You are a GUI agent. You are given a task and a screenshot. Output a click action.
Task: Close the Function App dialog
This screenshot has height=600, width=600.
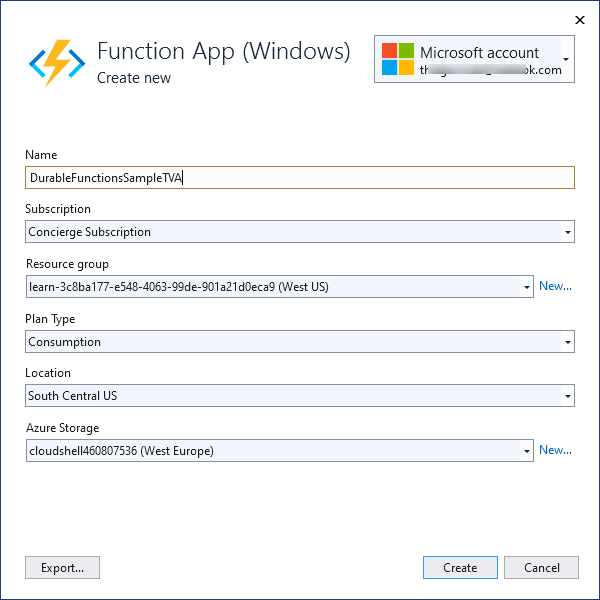coord(580,20)
